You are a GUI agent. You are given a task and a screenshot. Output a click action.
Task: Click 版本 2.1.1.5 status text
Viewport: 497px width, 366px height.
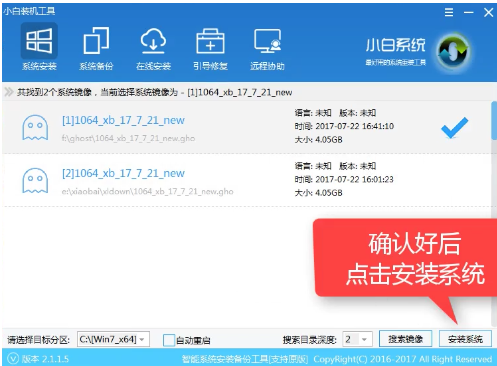click(x=45, y=359)
